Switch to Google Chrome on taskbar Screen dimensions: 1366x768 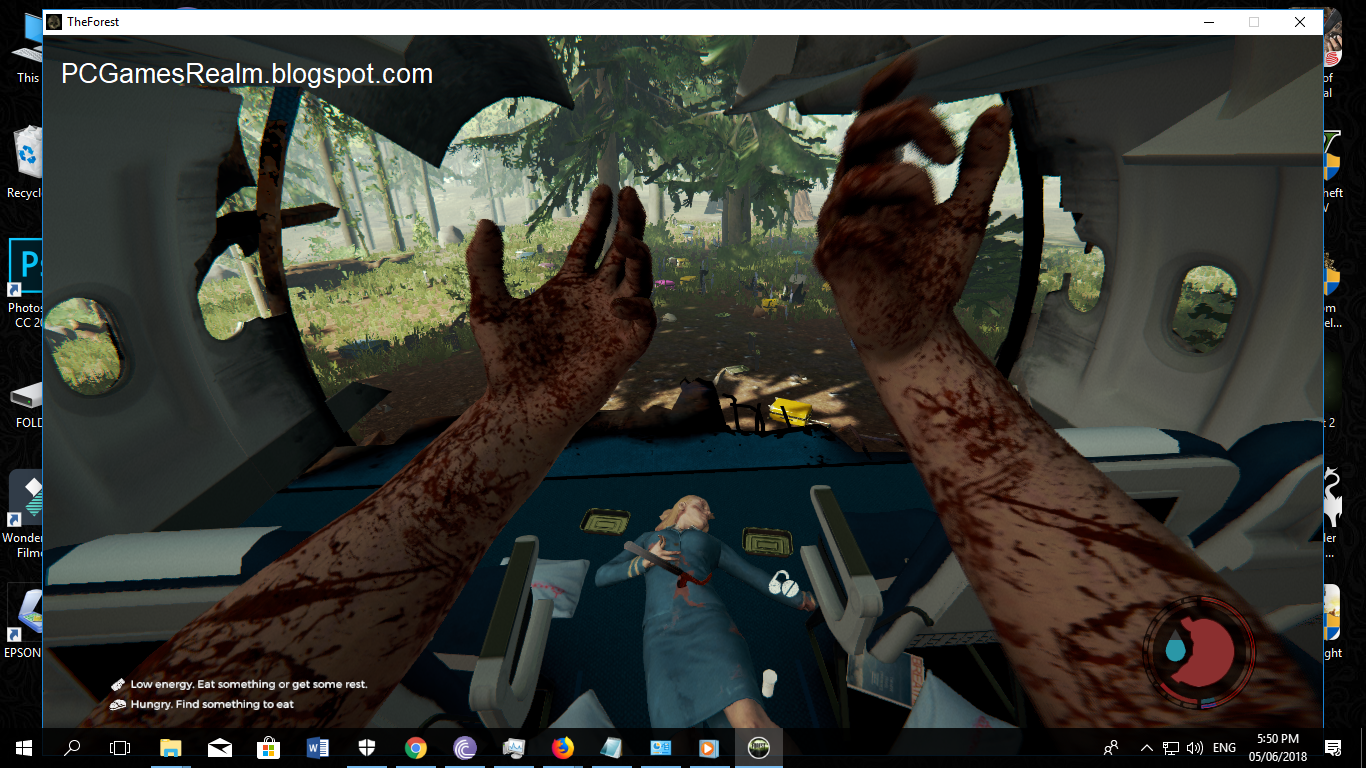click(x=416, y=747)
